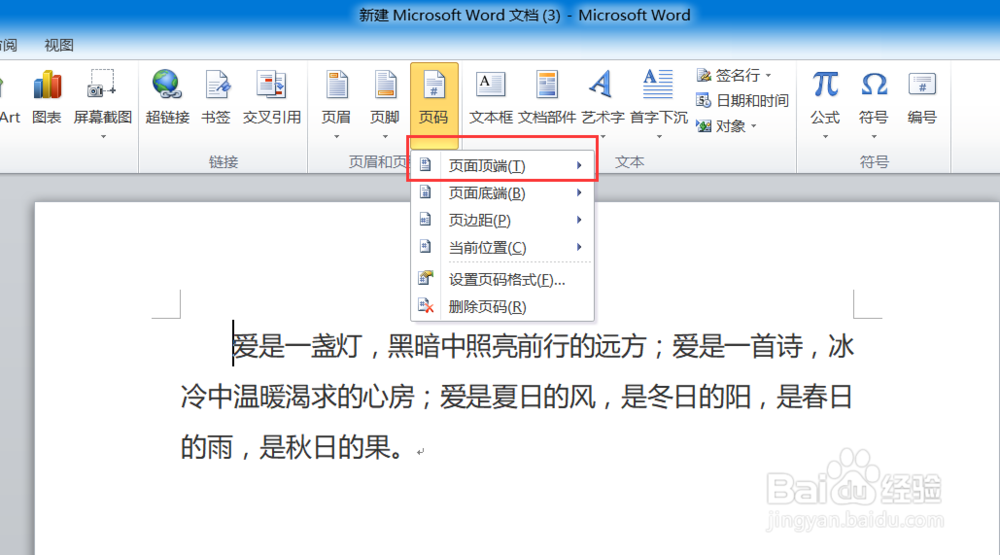Image resolution: width=1000 pixels, height=555 pixels.
Task: Open dropdown arrow under 页眉
Action: pyautogui.click(x=337, y=137)
